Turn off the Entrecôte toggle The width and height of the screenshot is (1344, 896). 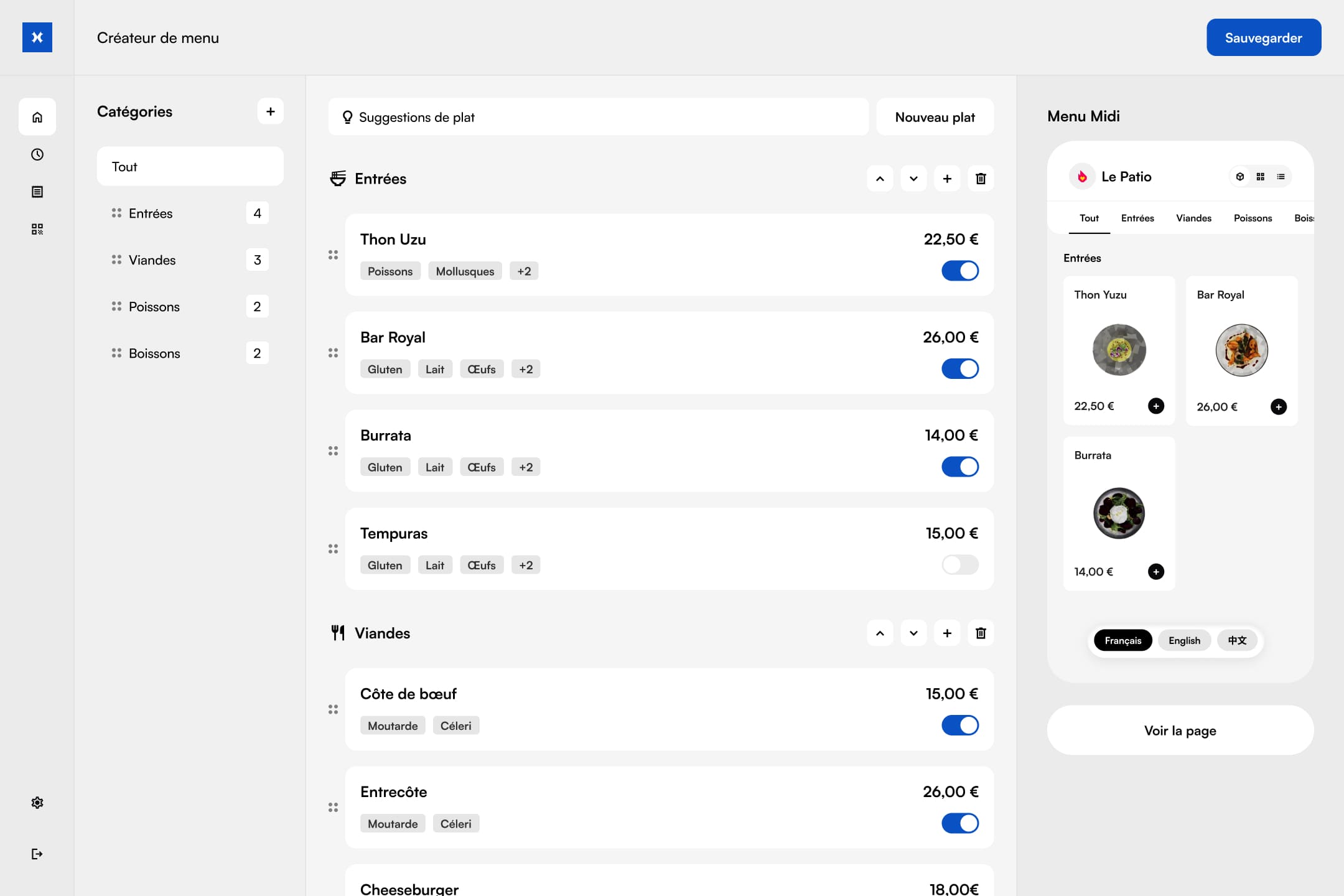[x=959, y=823]
